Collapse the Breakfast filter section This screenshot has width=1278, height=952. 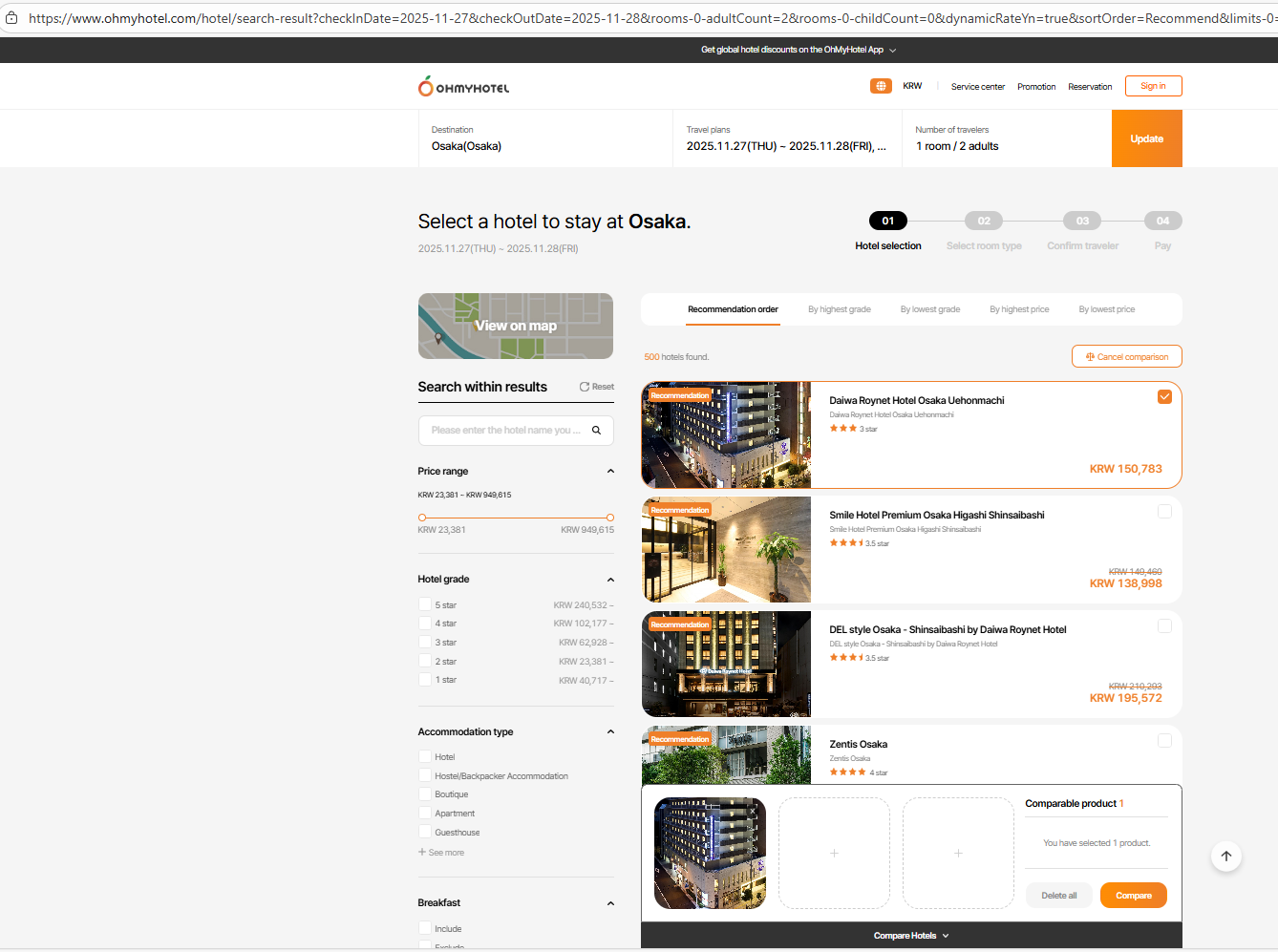610,903
